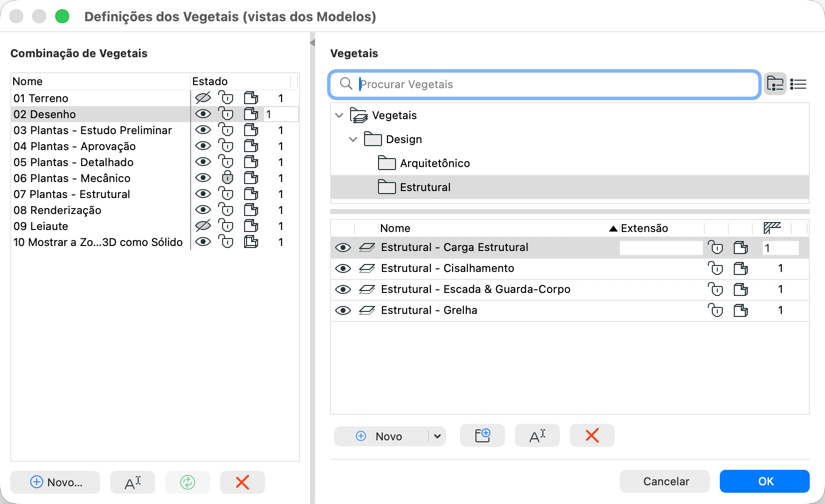Rename selected layer combination button
Screen dimensions: 825x504
[x=133, y=482]
